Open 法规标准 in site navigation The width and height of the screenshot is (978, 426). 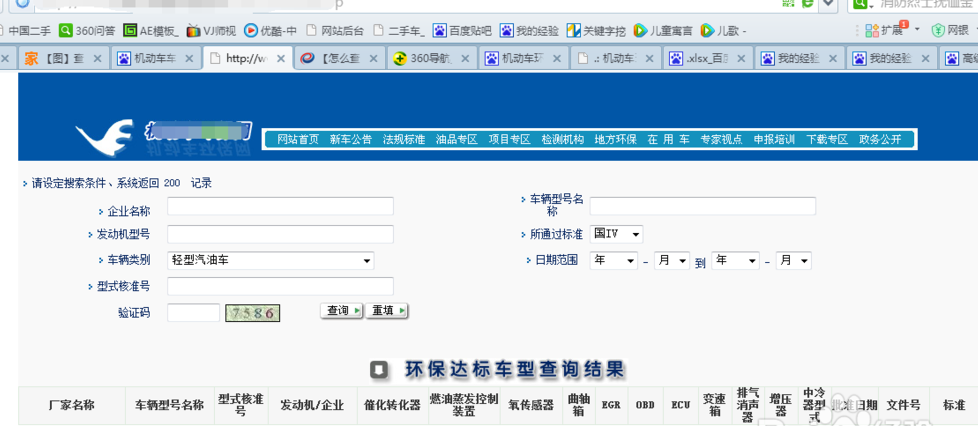[404, 140]
